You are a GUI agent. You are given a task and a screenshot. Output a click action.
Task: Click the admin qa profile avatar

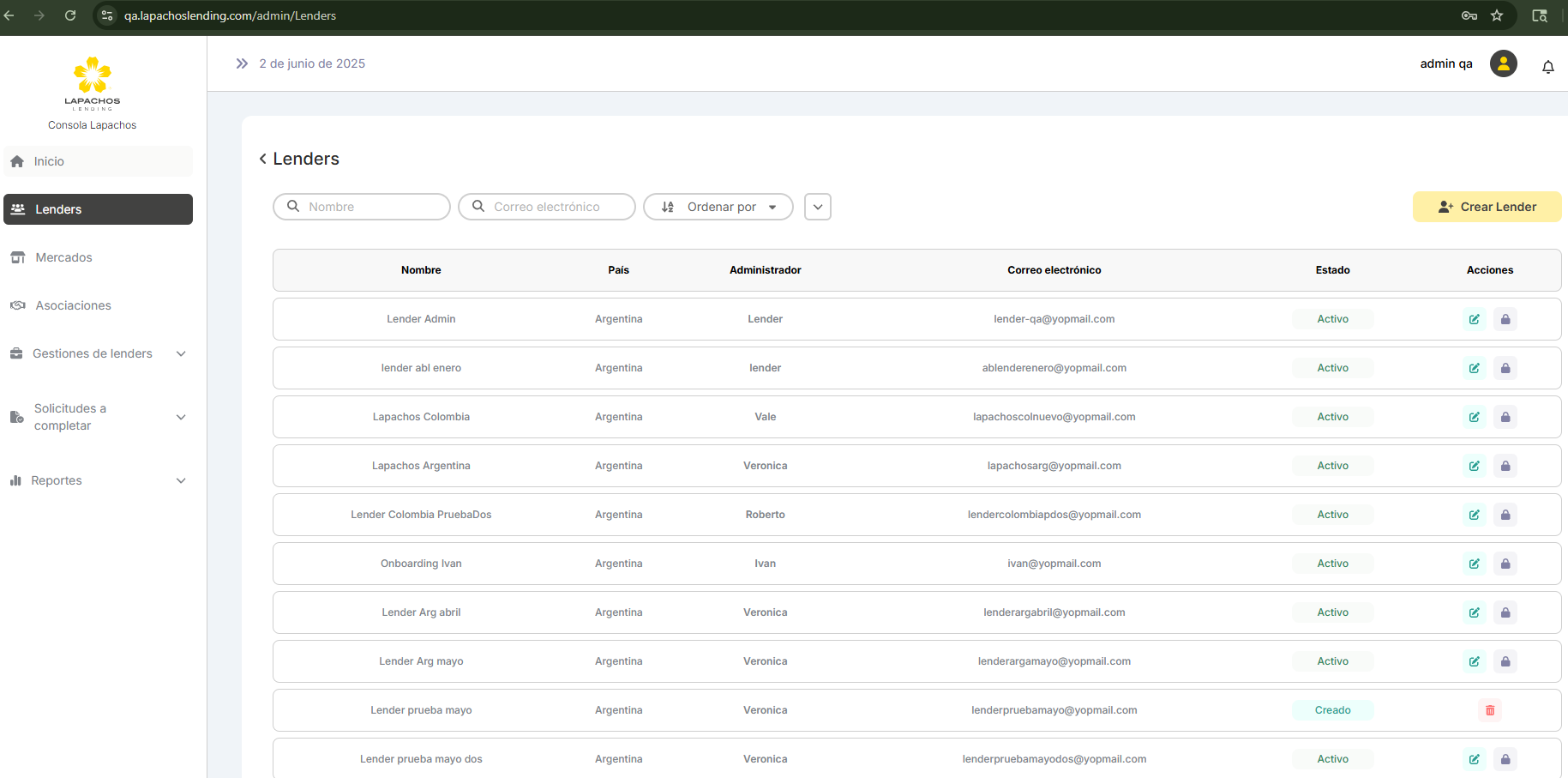point(1503,63)
